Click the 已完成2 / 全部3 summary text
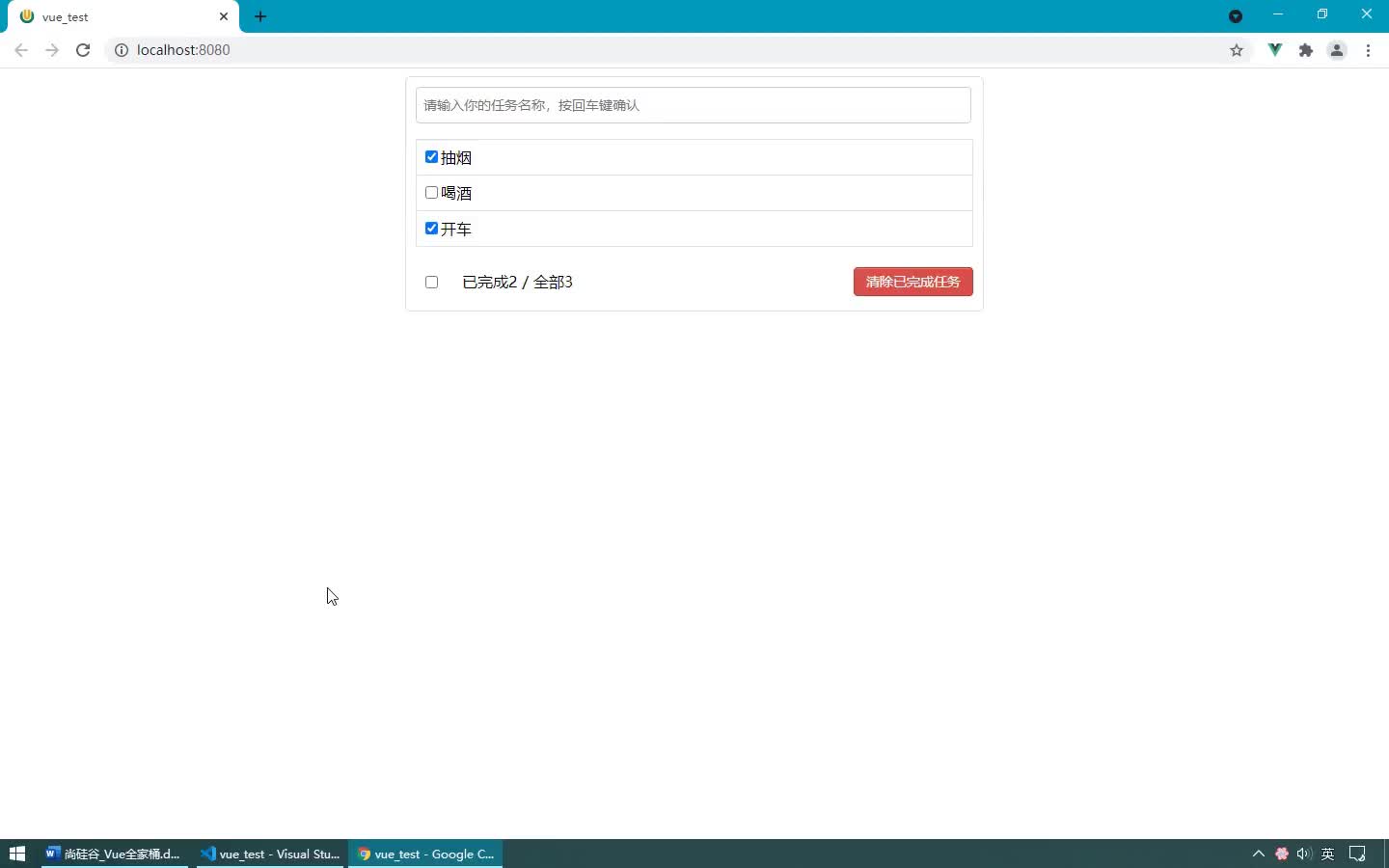This screenshot has height=868, width=1389. tap(518, 282)
